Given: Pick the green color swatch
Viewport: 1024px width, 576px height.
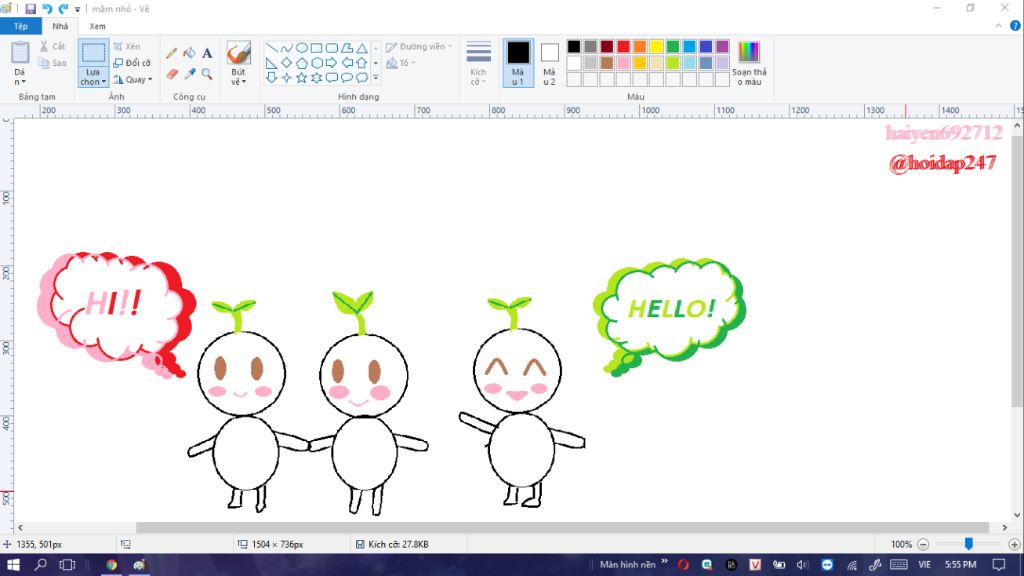Looking at the screenshot, I should click(673, 46).
